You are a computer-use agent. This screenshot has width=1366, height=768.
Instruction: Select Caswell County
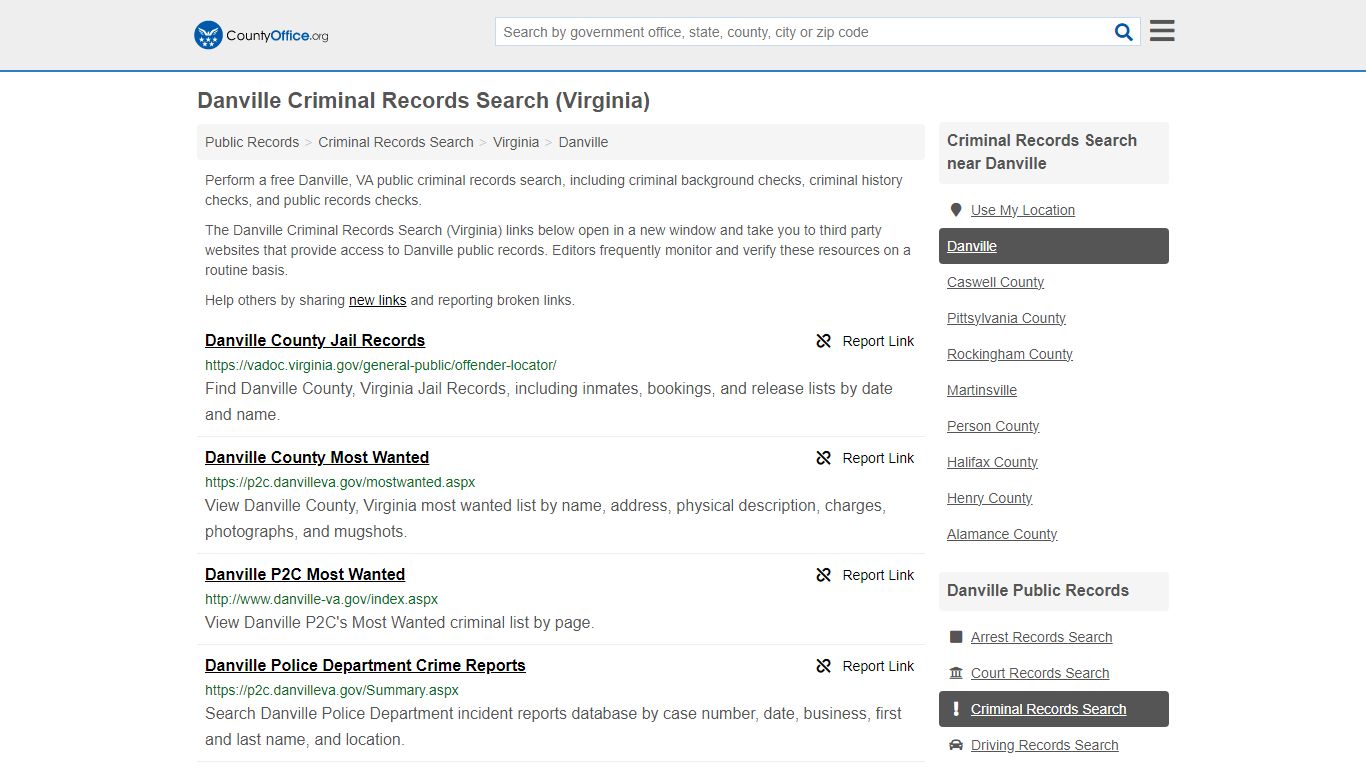click(x=995, y=282)
